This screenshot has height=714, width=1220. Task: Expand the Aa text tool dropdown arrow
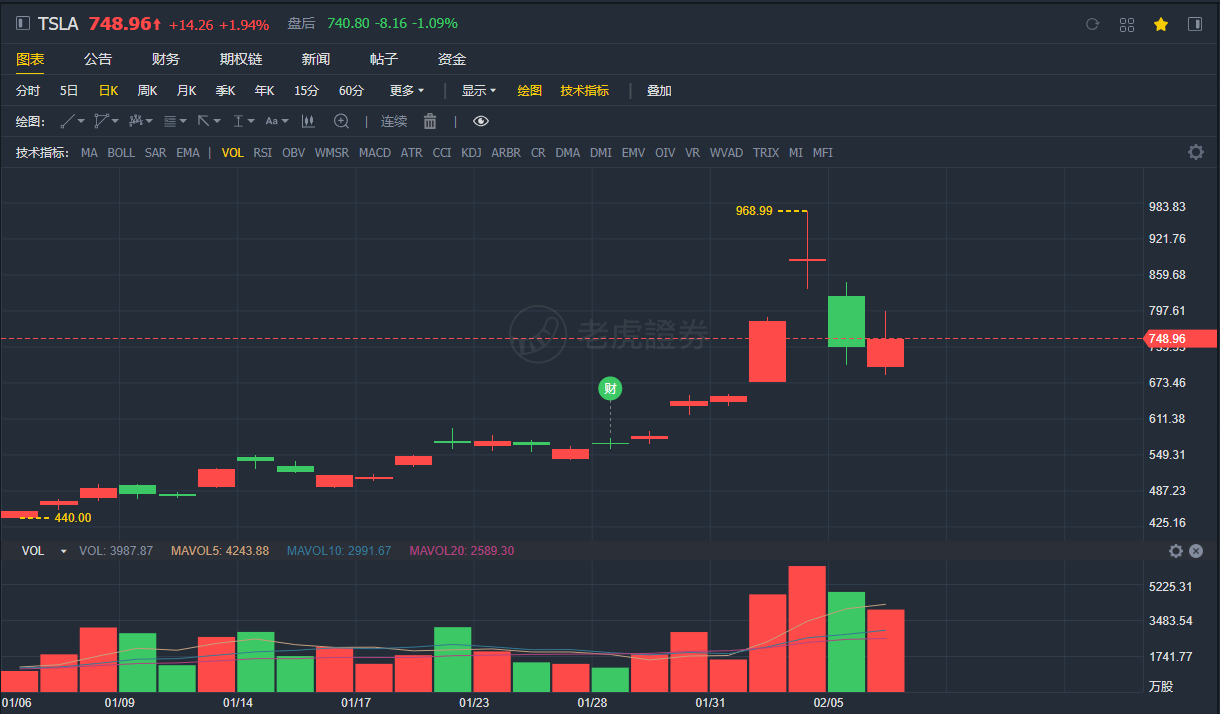tap(285, 121)
